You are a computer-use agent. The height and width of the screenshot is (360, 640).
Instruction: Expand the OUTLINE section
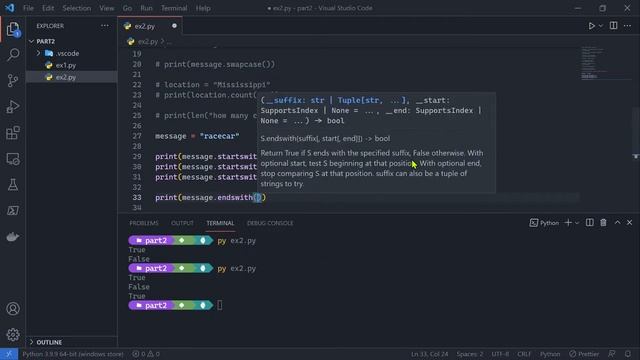tap(71, 342)
